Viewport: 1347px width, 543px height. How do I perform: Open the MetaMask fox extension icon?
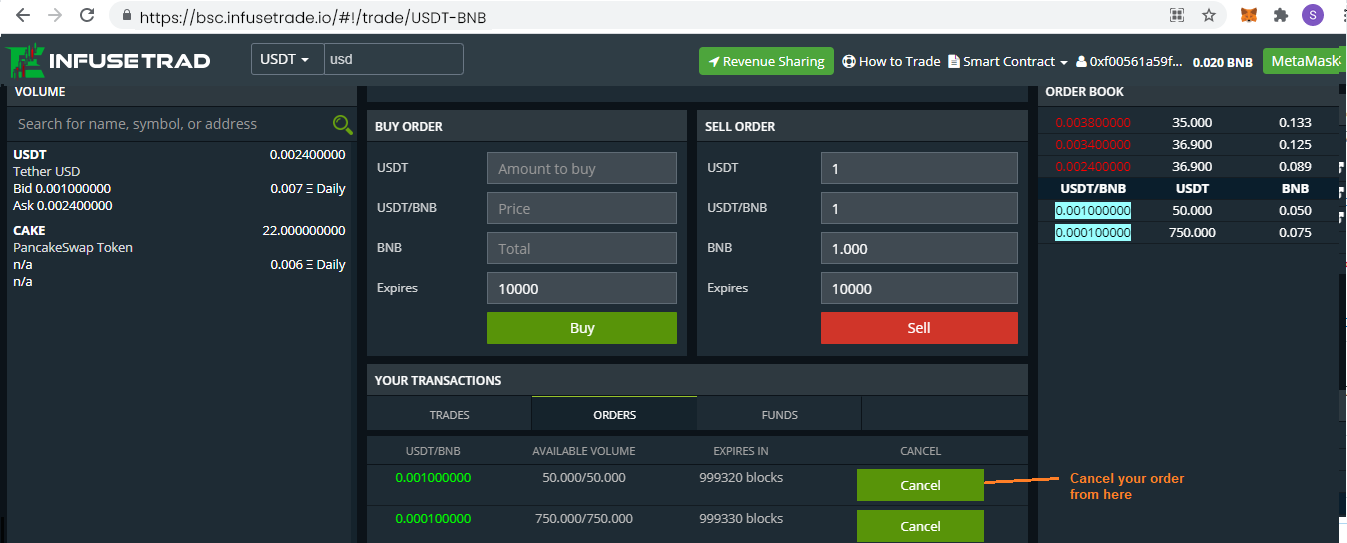coord(1249,15)
